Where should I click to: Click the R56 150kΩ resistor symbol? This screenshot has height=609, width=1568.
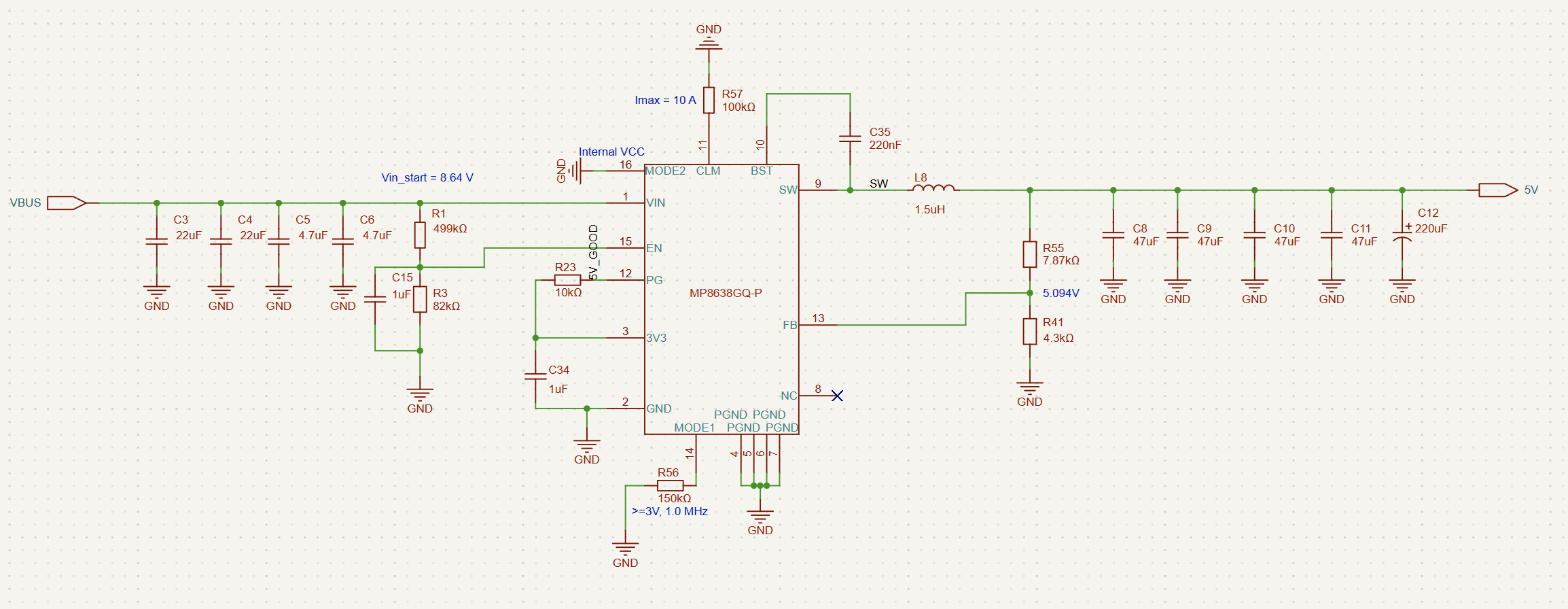click(670, 485)
